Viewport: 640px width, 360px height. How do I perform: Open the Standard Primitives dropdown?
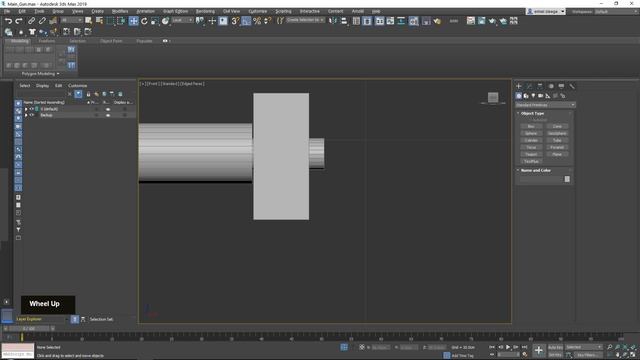(x=545, y=105)
